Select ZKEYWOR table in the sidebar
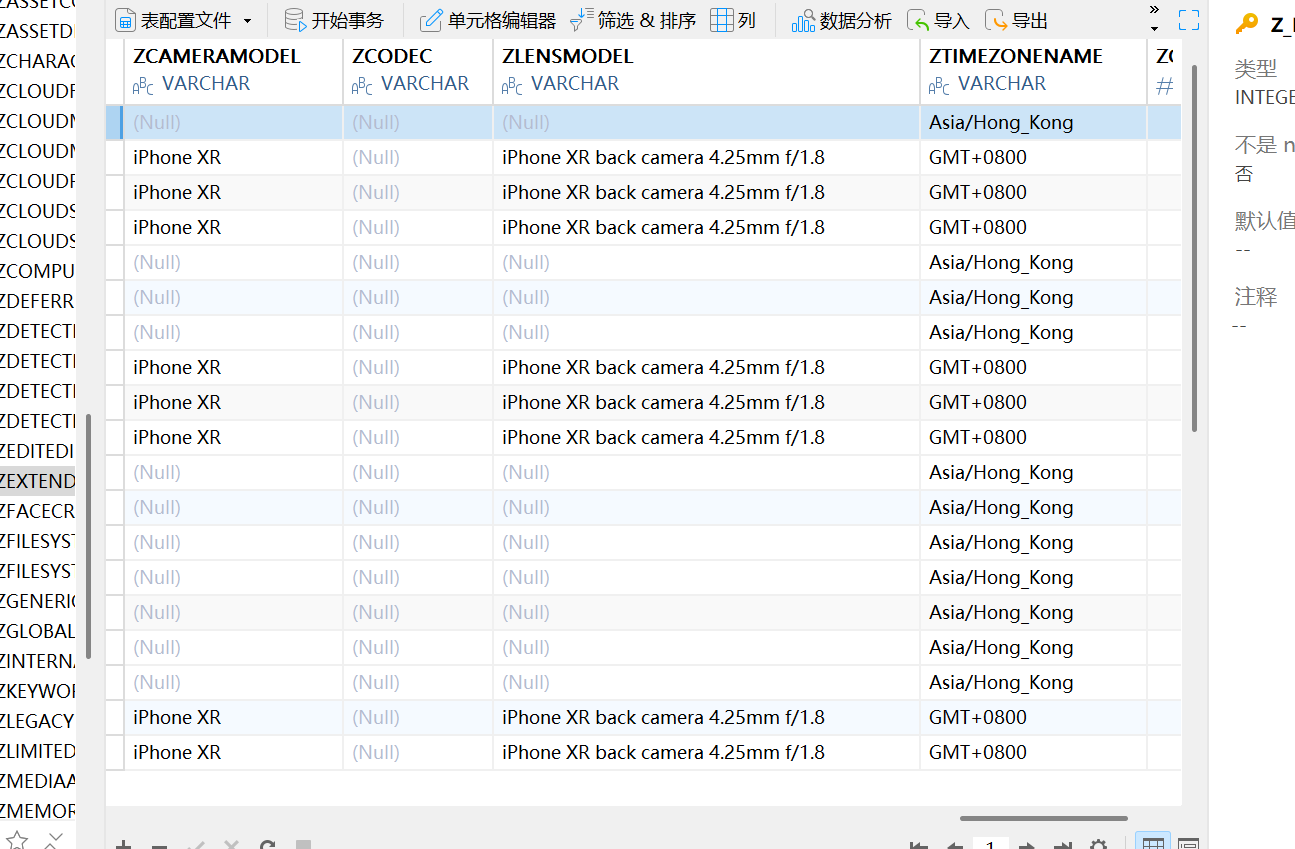This screenshot has width=1295, height=849. tap(37, 691)
